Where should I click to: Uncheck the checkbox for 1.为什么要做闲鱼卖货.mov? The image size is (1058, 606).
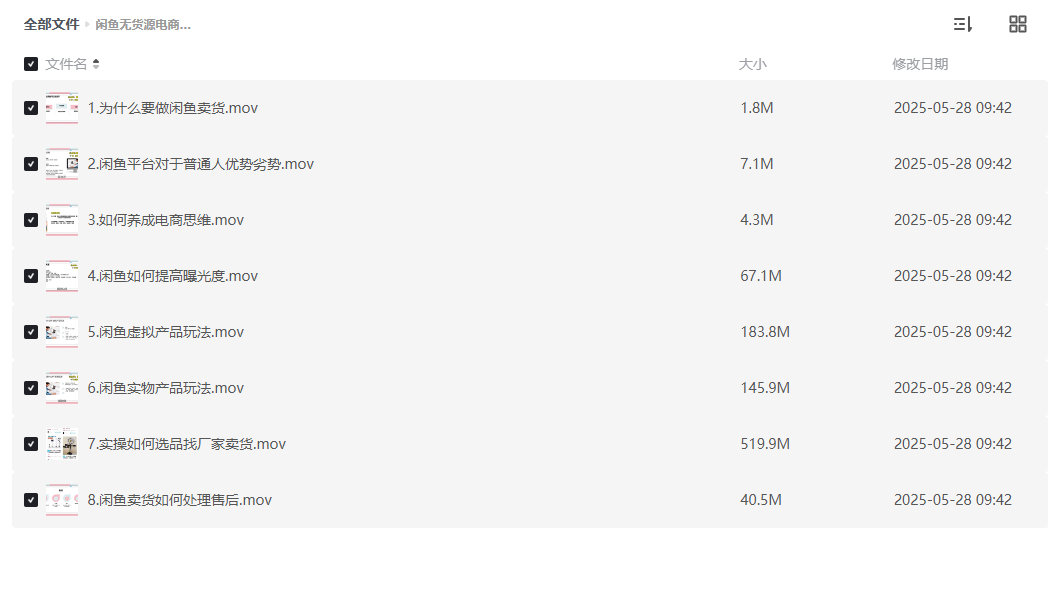30,108
